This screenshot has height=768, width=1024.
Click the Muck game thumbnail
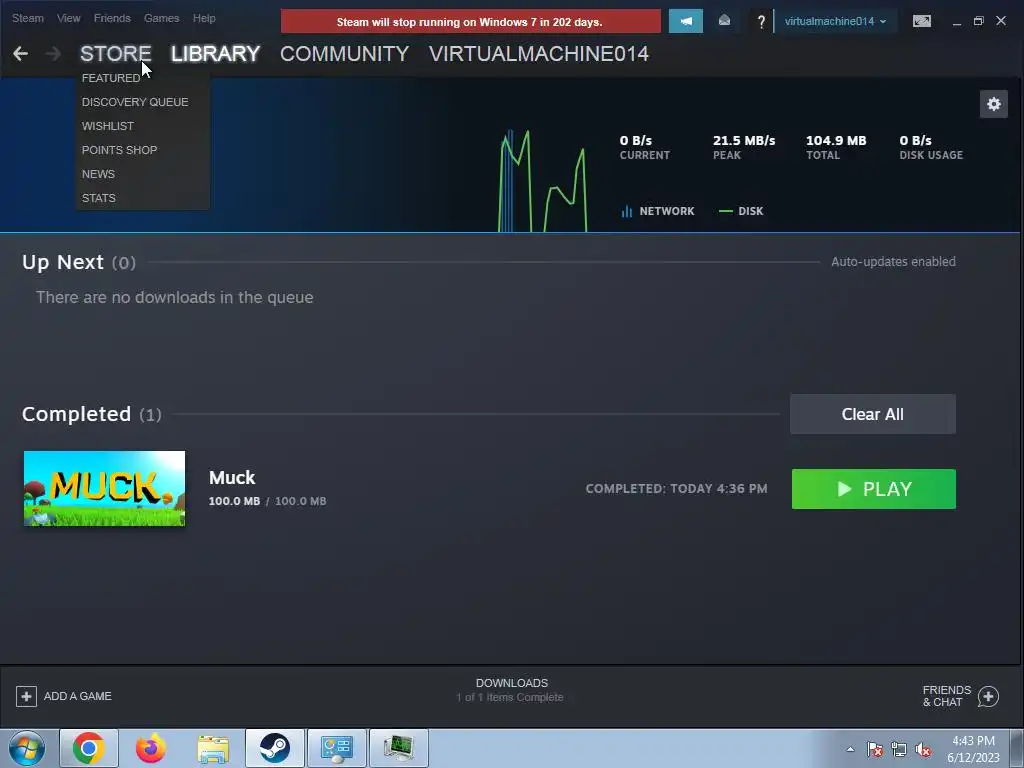[104, 488]
